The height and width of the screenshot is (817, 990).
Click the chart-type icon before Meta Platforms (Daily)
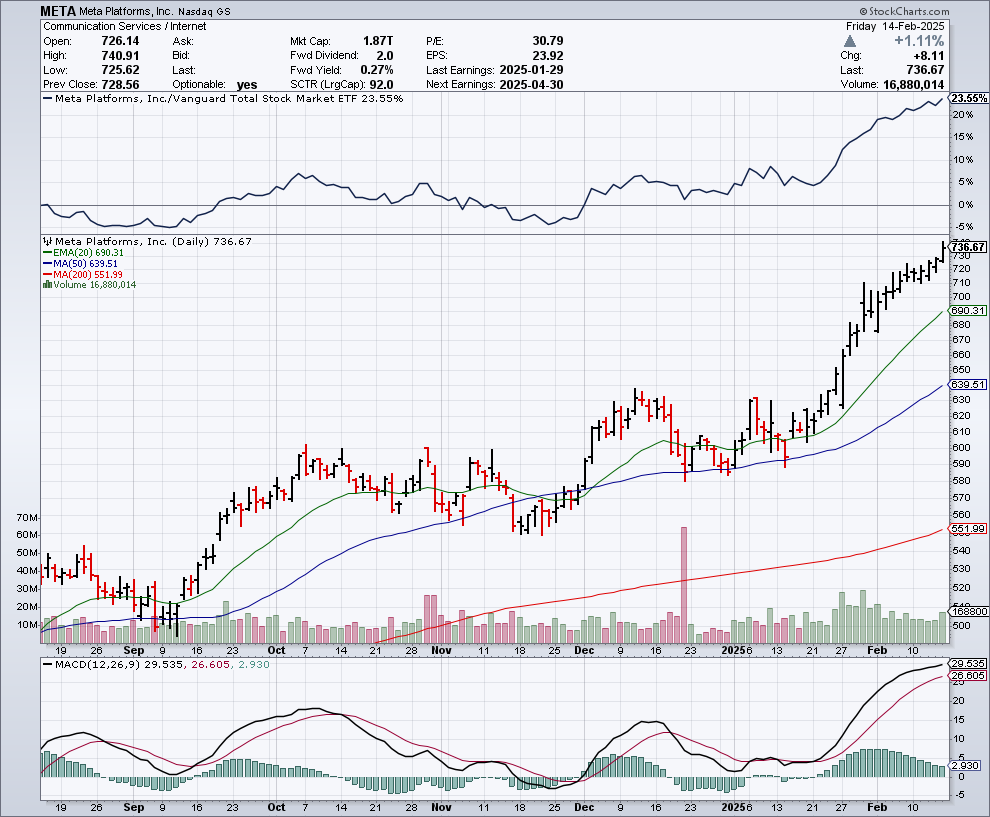coord(47,241)
